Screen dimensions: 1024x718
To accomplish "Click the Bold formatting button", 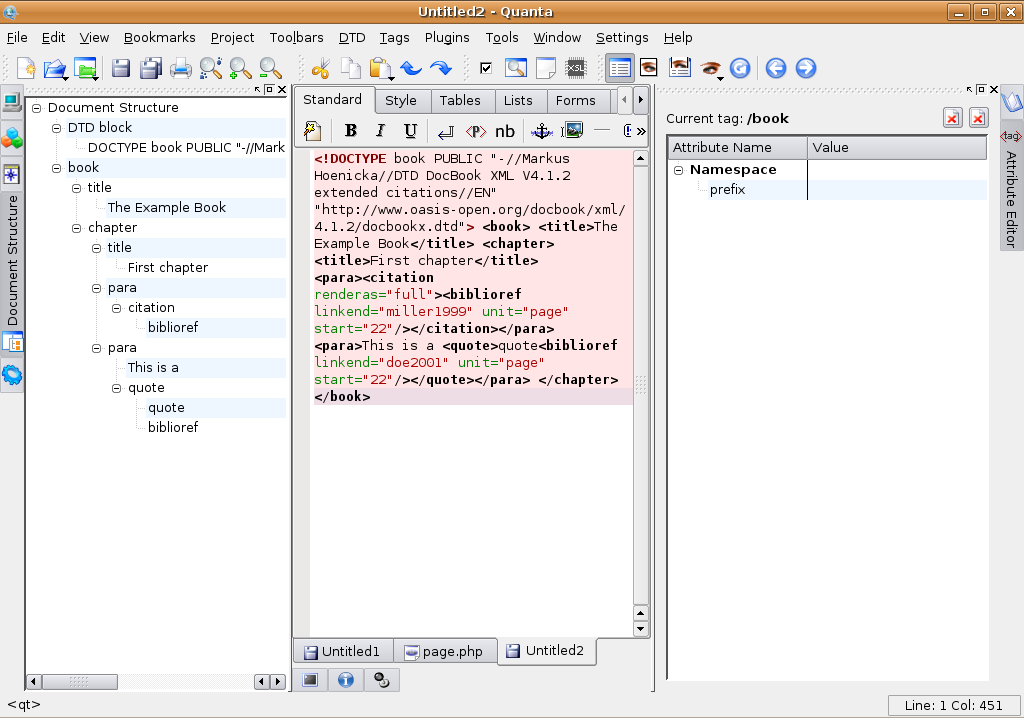I will pyautogui.click(x=350, y=130).
